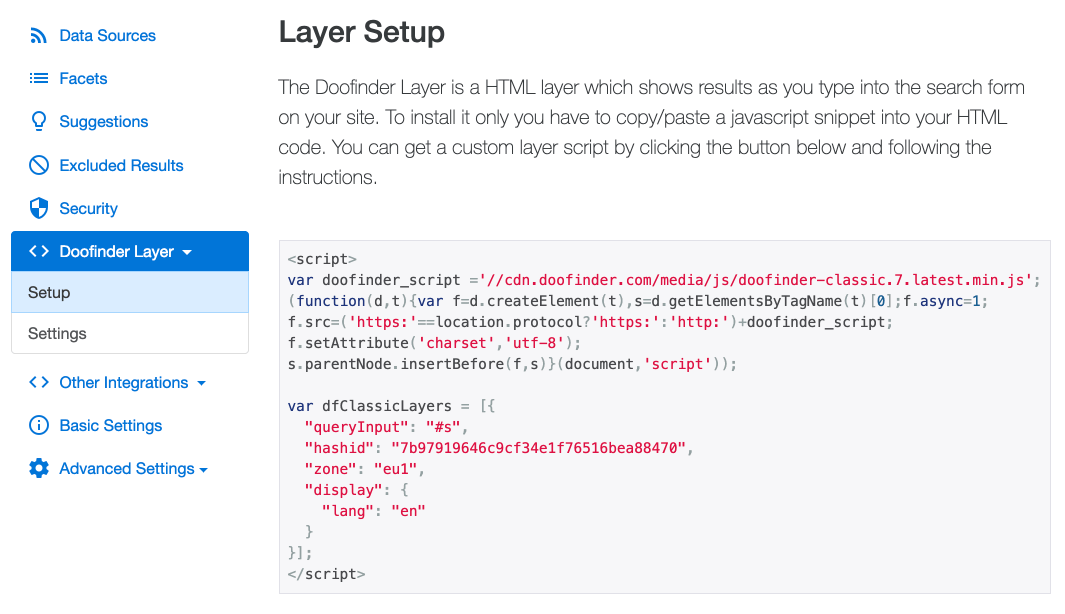Click the Suggestions lightbulb icon
Image resolution: width=1065 pixels, height=614 pixels.
pyautogui.click(x=39, y=122)
